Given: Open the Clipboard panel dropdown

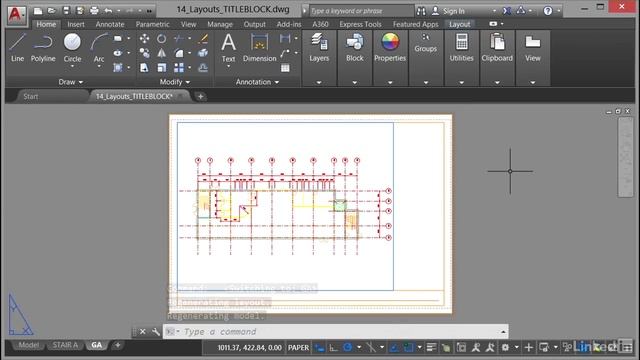Looking at the screenshot, I should (497, 82).
